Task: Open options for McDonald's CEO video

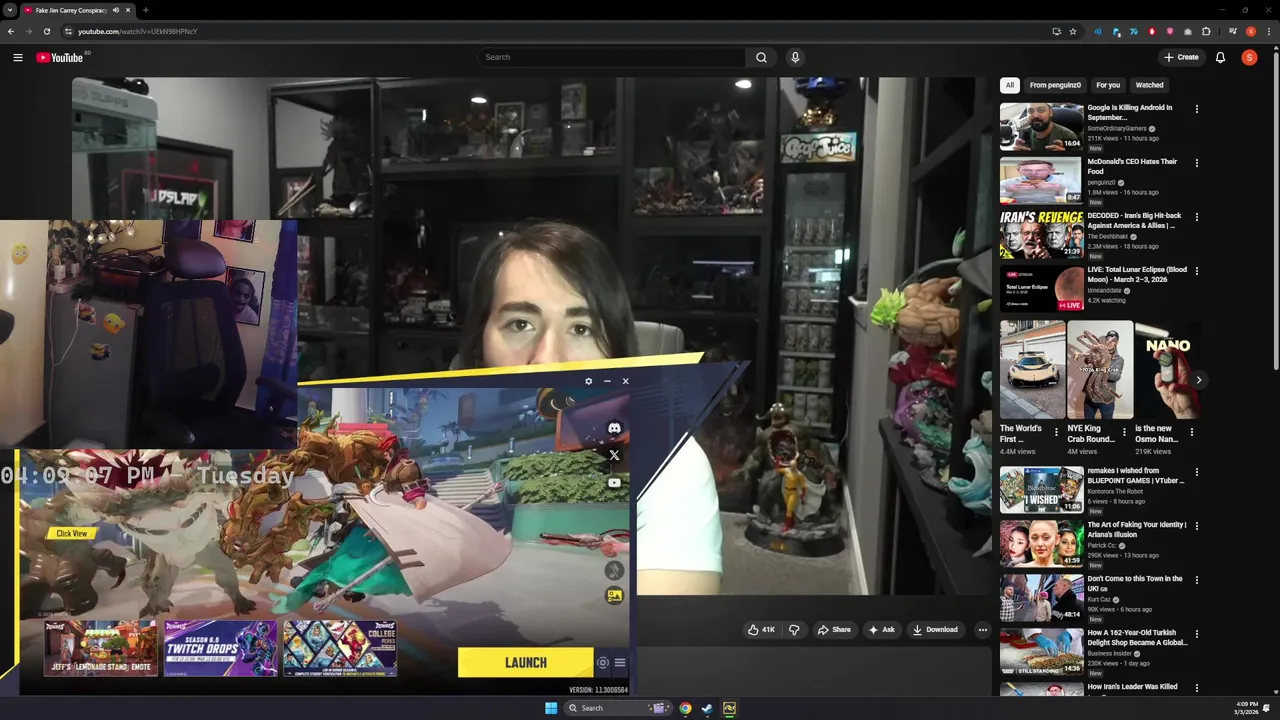Action: click(x=1196, y=163)
